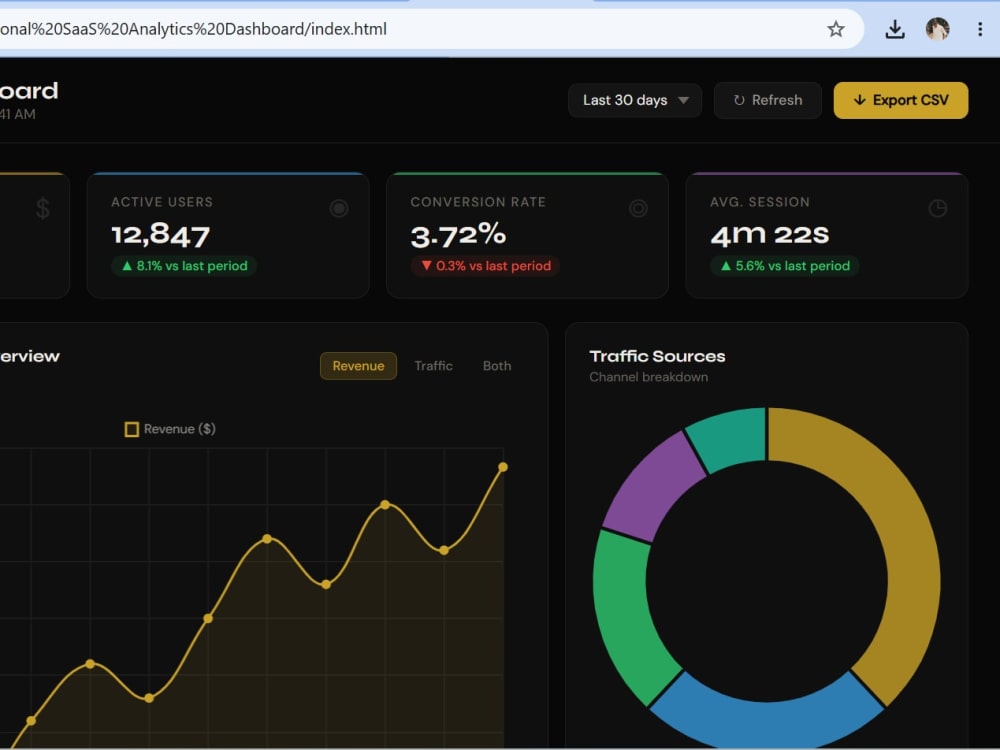Click the Traffic Sources heading
Viewport: 1000px width, 750px height.
click(657, 357)
